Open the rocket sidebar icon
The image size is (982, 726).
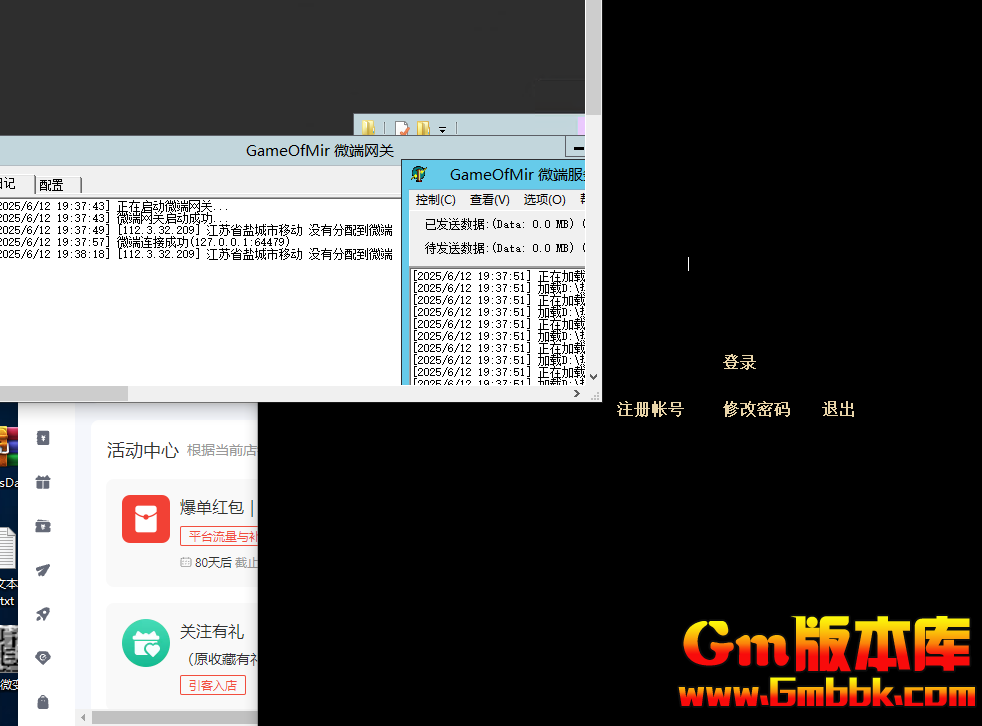pos(42,614)
